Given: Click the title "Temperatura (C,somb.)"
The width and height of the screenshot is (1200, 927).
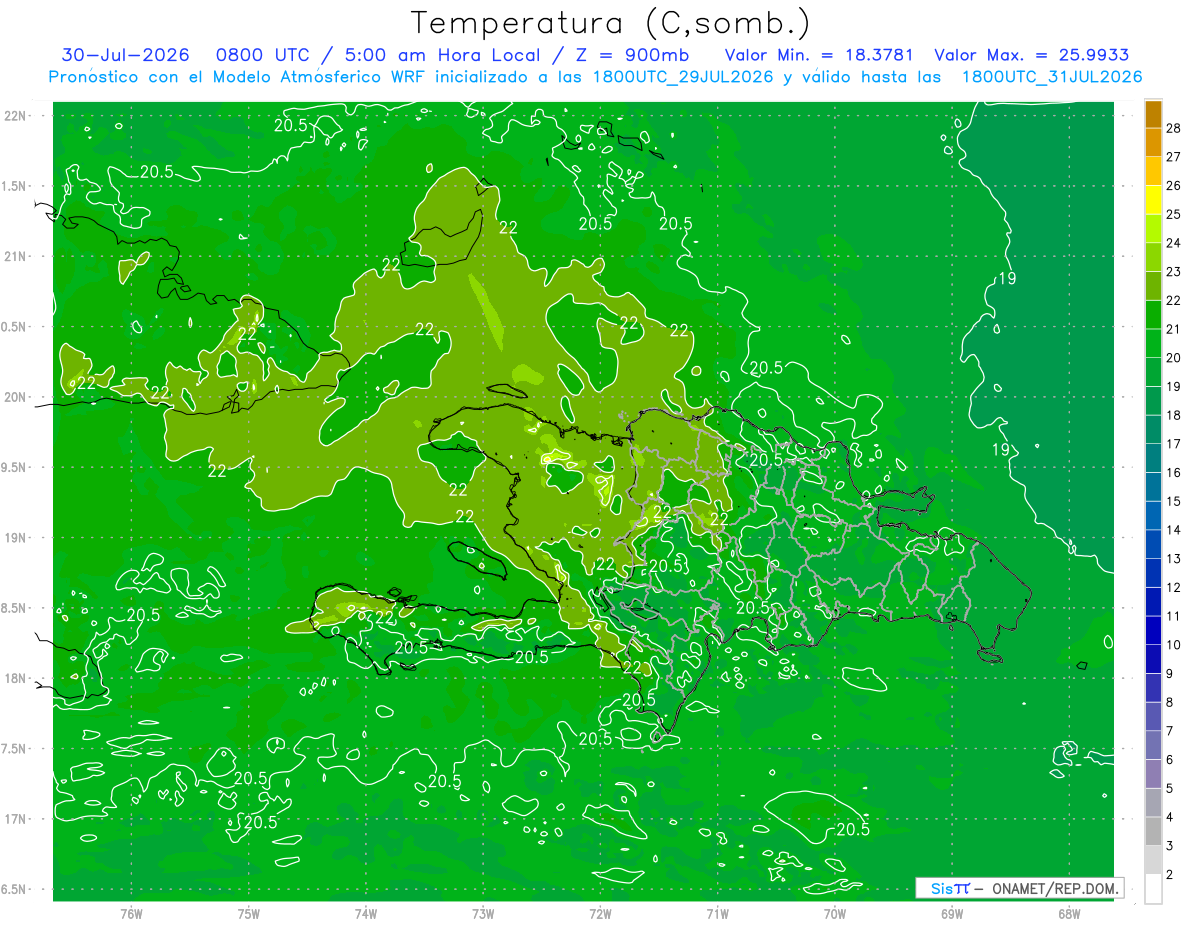Looking at the screenshot, I should [x=610, y=24].
